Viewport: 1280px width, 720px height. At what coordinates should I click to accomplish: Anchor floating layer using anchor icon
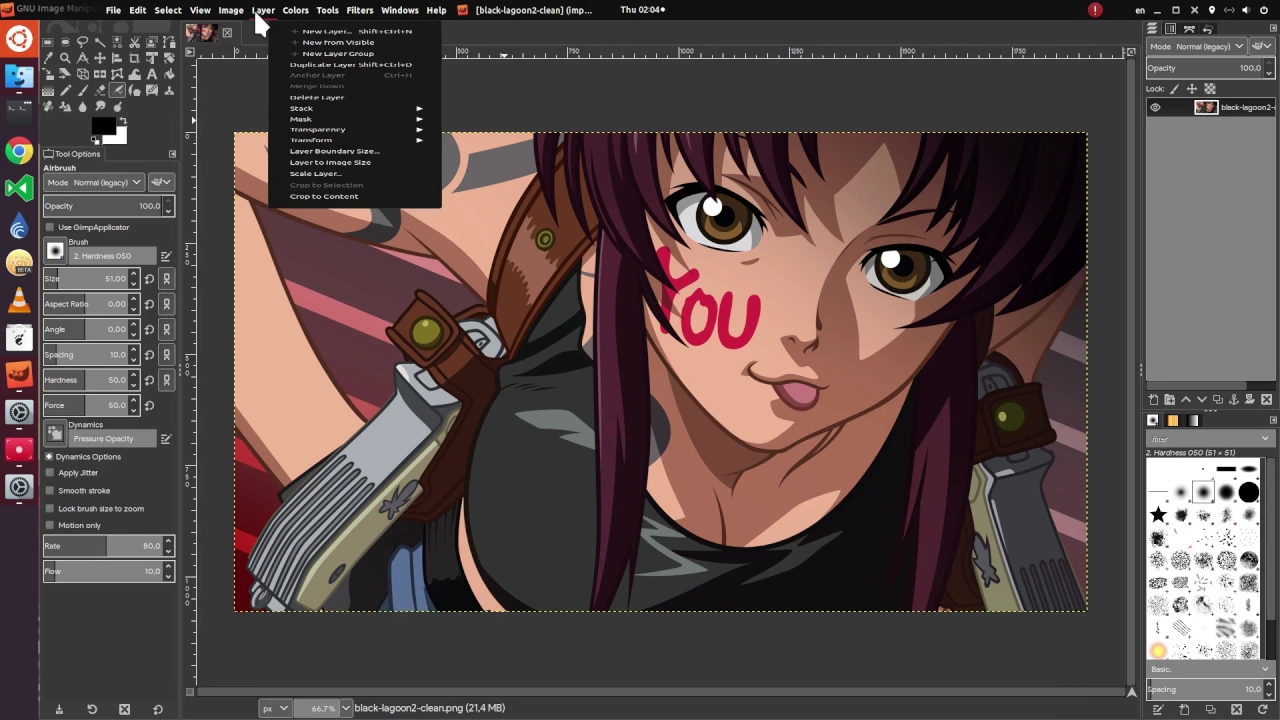tap(1234, 399)
